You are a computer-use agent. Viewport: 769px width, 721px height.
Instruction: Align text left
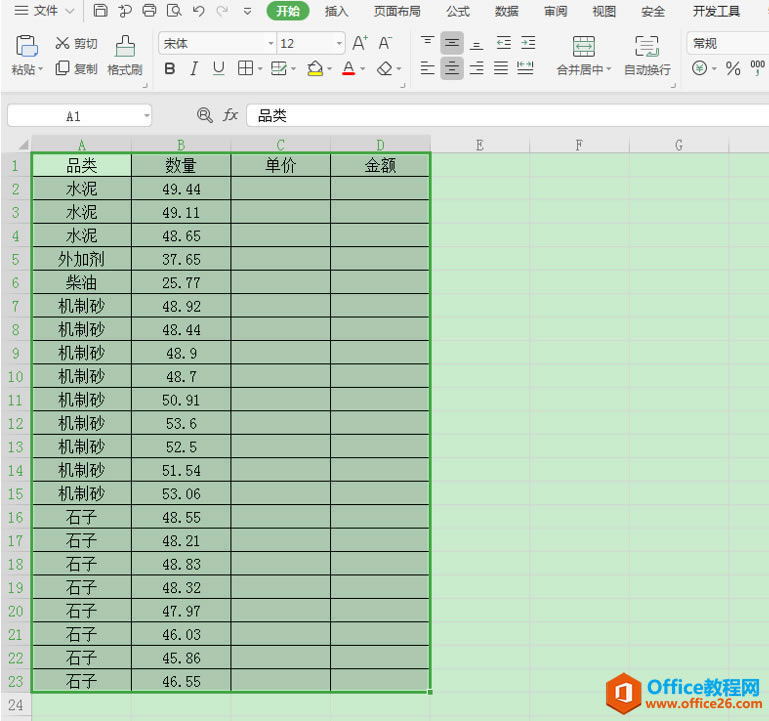coord(427,68)
